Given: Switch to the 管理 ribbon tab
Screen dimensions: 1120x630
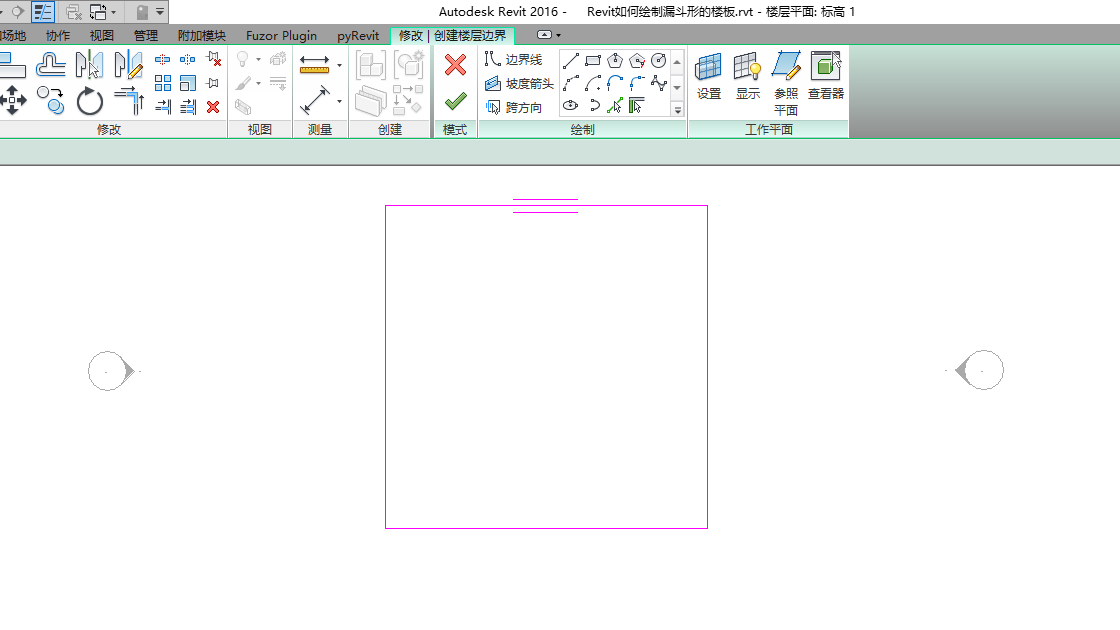Looking at the screenshot, I should [145, 34].
